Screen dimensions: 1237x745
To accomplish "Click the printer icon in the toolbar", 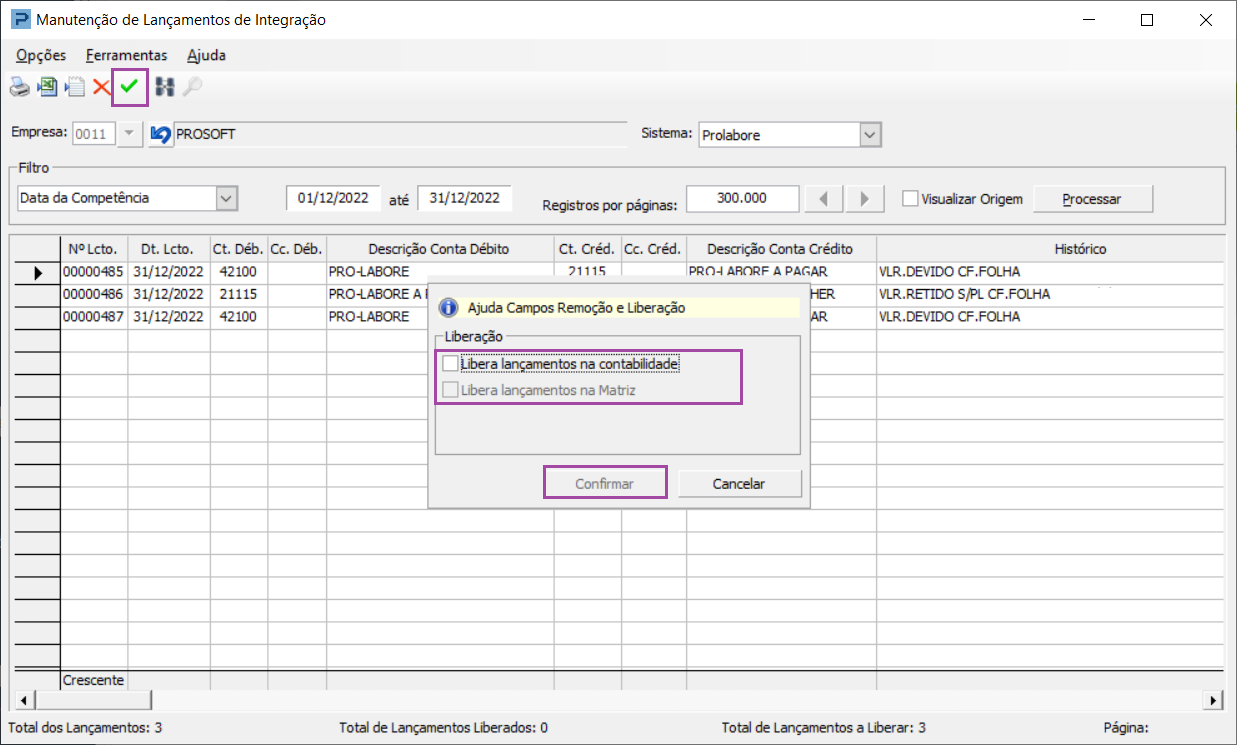I will click(20, 87).
